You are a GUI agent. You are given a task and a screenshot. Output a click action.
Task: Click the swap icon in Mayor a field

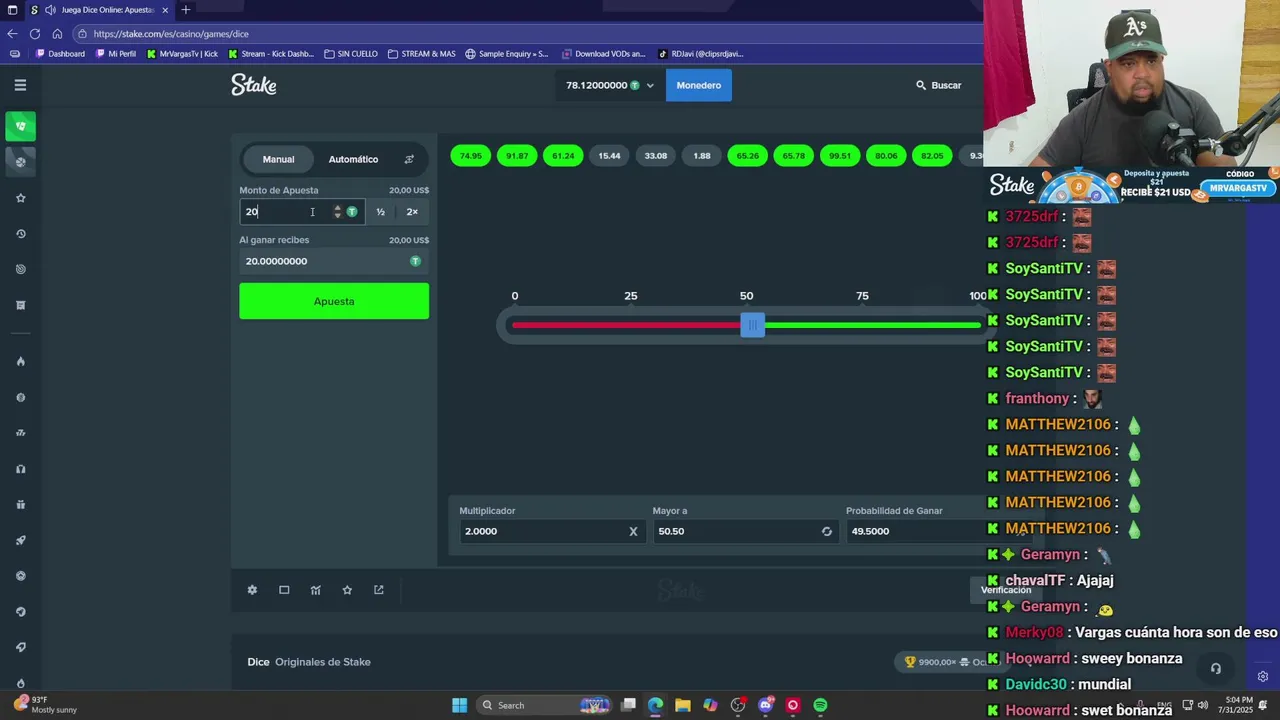click(827, 531)
